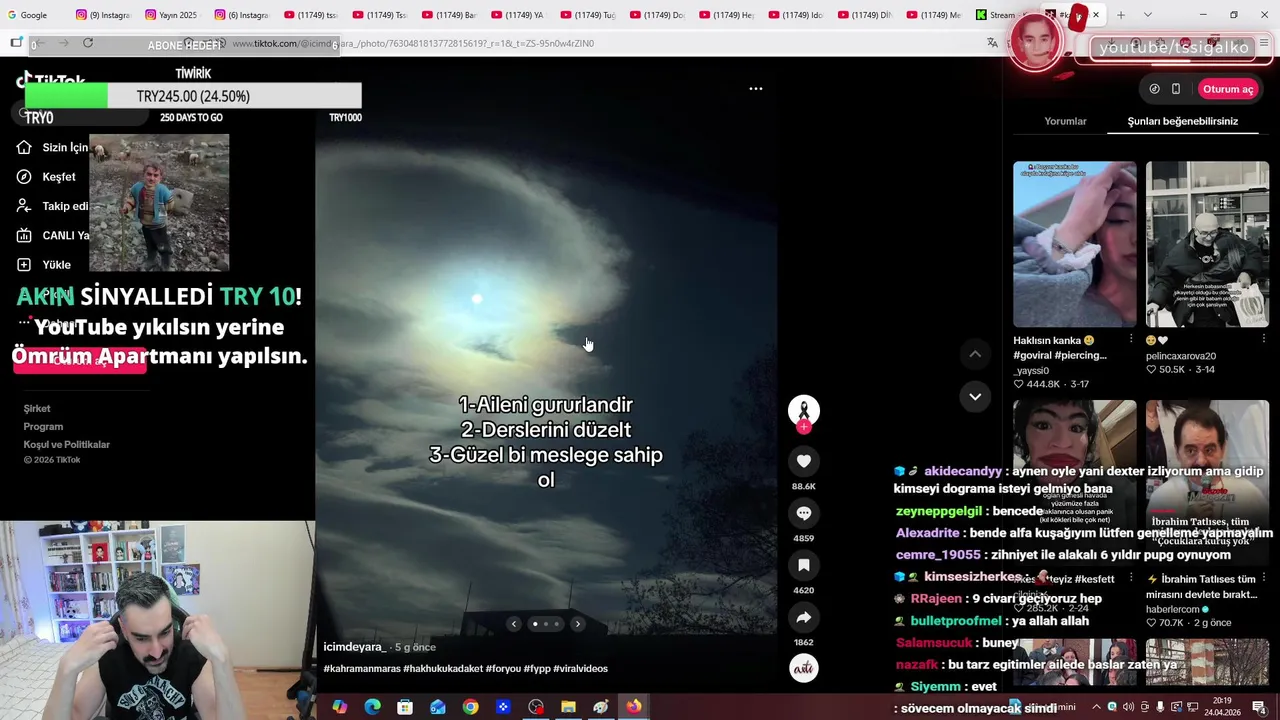Image resolution: width=1280 pixels, height=720 pixels.
Task: Open File Explorer from the taskbar
Action: pos(568,707)
